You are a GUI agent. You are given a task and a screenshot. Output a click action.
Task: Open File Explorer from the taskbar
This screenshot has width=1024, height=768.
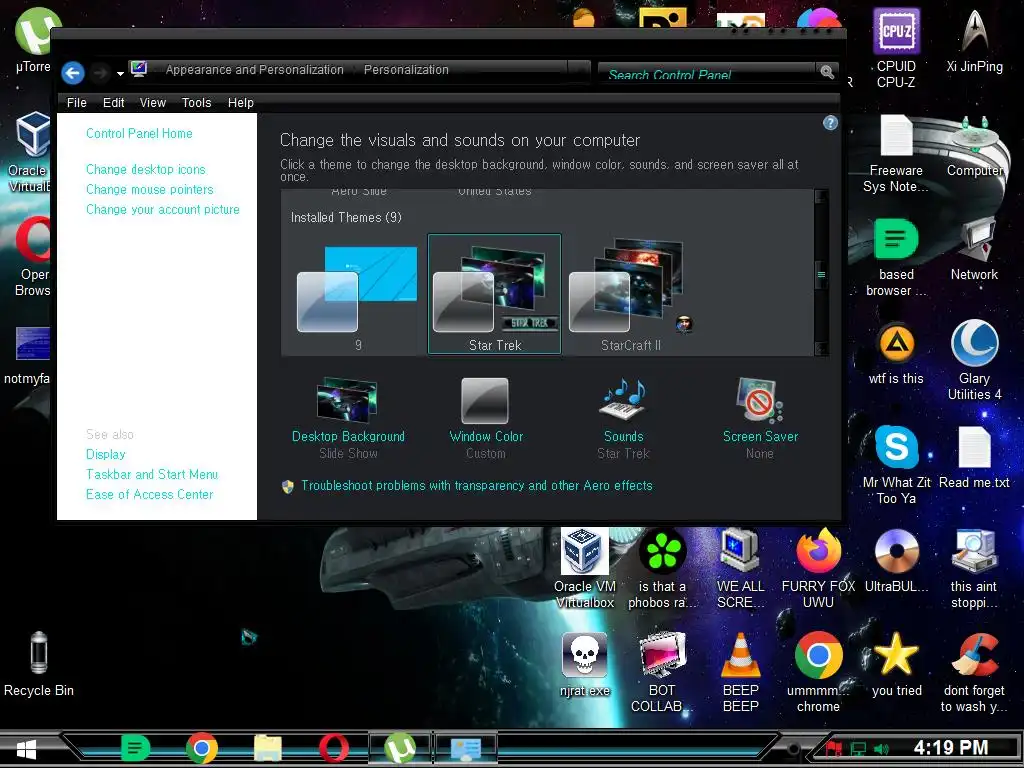268,748
